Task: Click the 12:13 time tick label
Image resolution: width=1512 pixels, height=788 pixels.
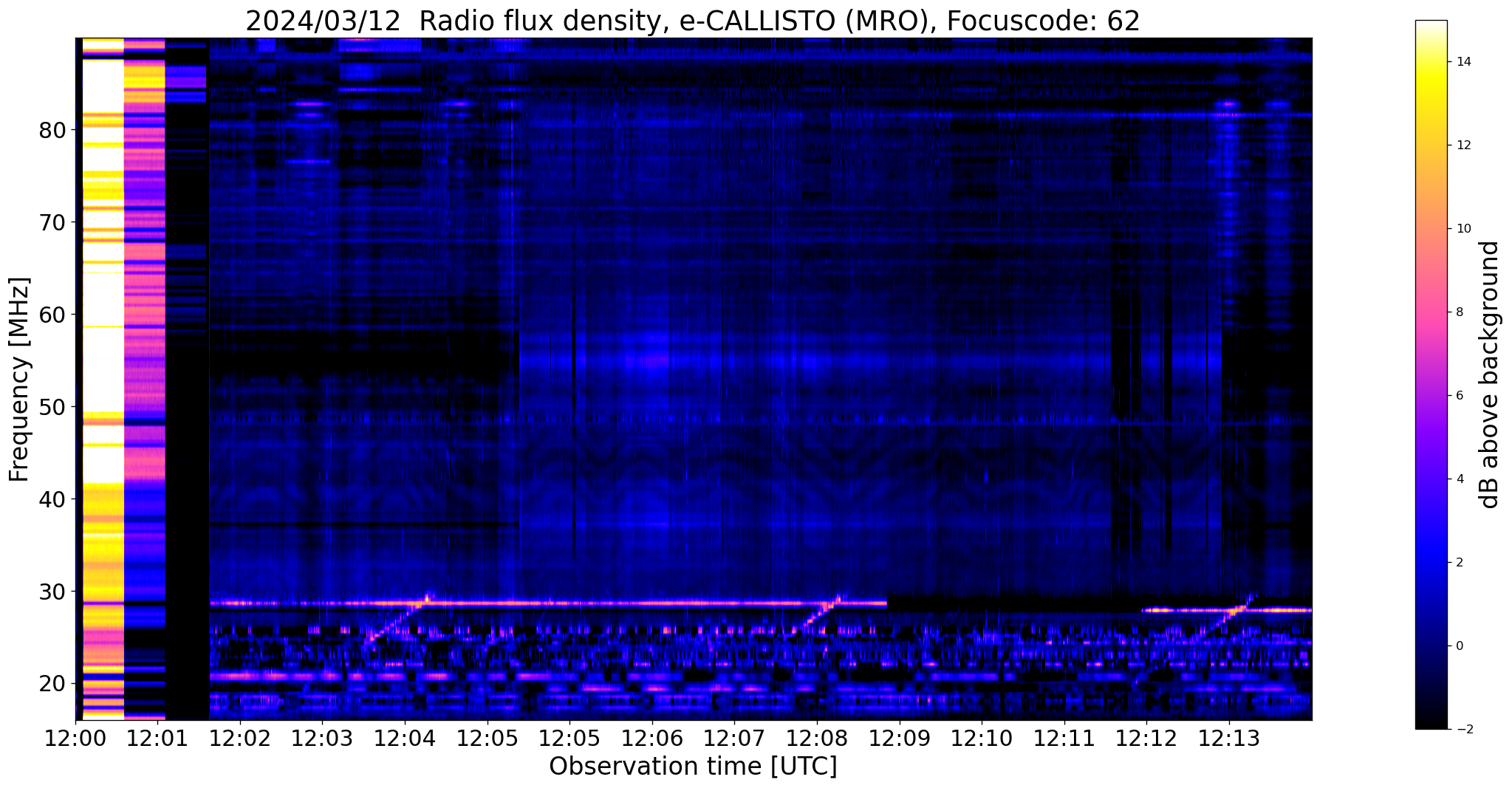Action: pos(1228,738)
